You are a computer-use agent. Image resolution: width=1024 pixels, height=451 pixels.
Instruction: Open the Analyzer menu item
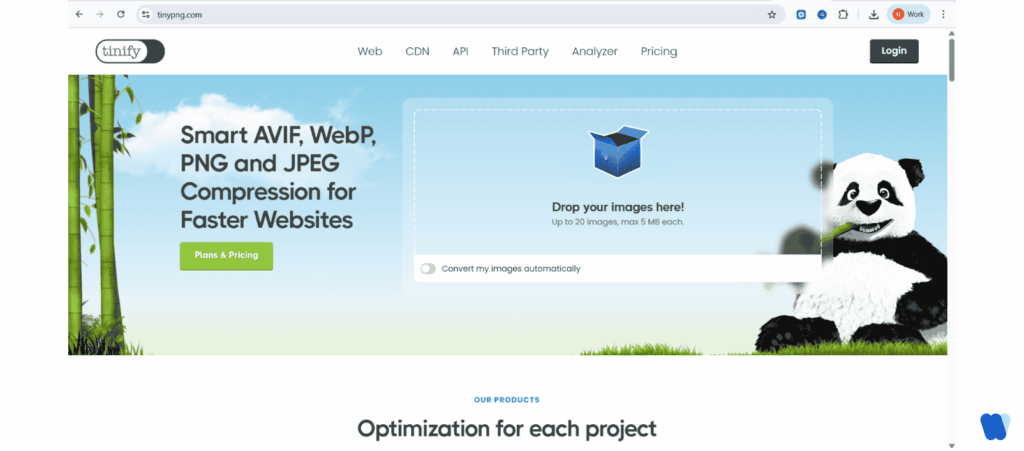click(x=594, y=52)
